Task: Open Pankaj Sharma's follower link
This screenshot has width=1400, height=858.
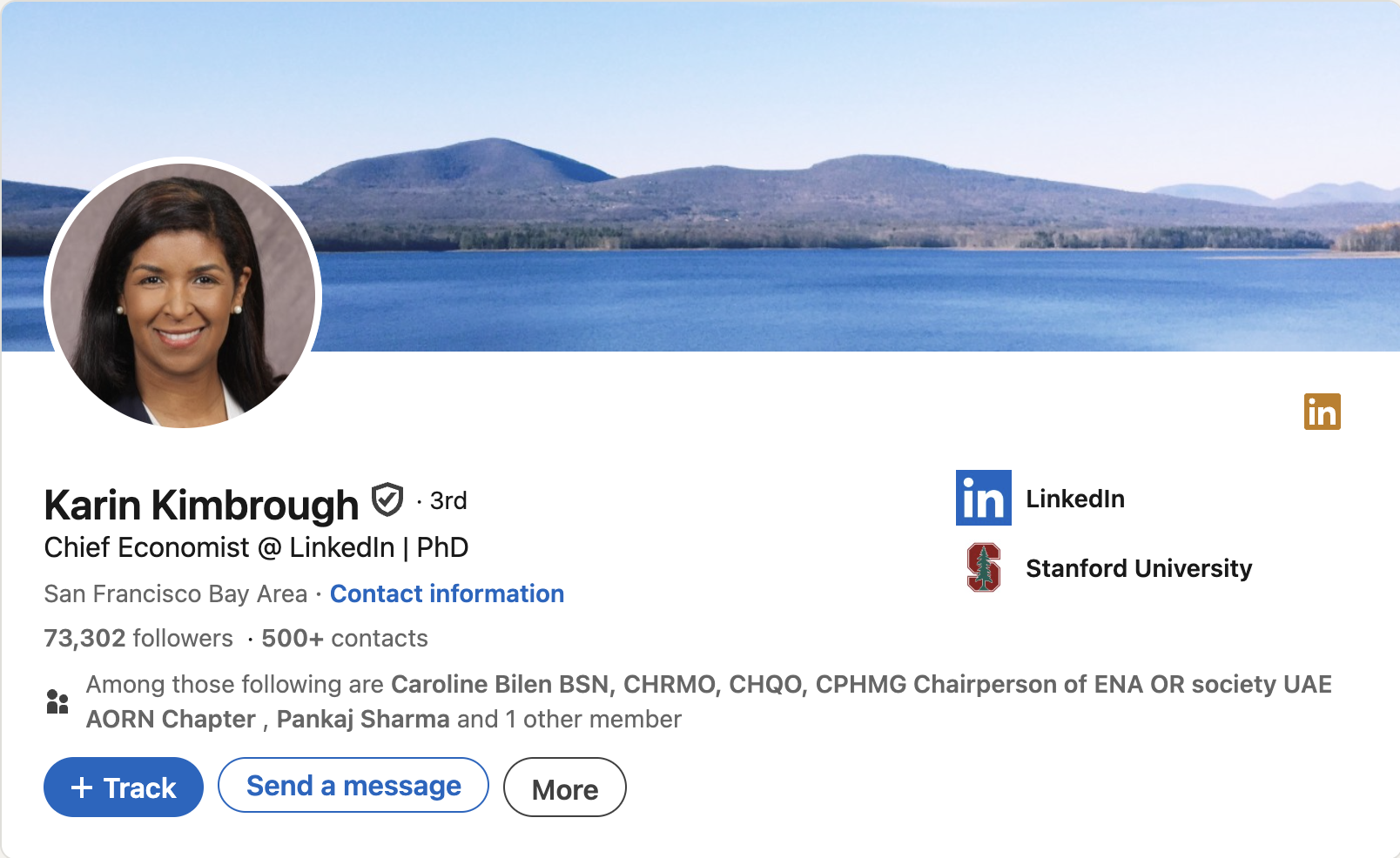Action: point(363,719)
